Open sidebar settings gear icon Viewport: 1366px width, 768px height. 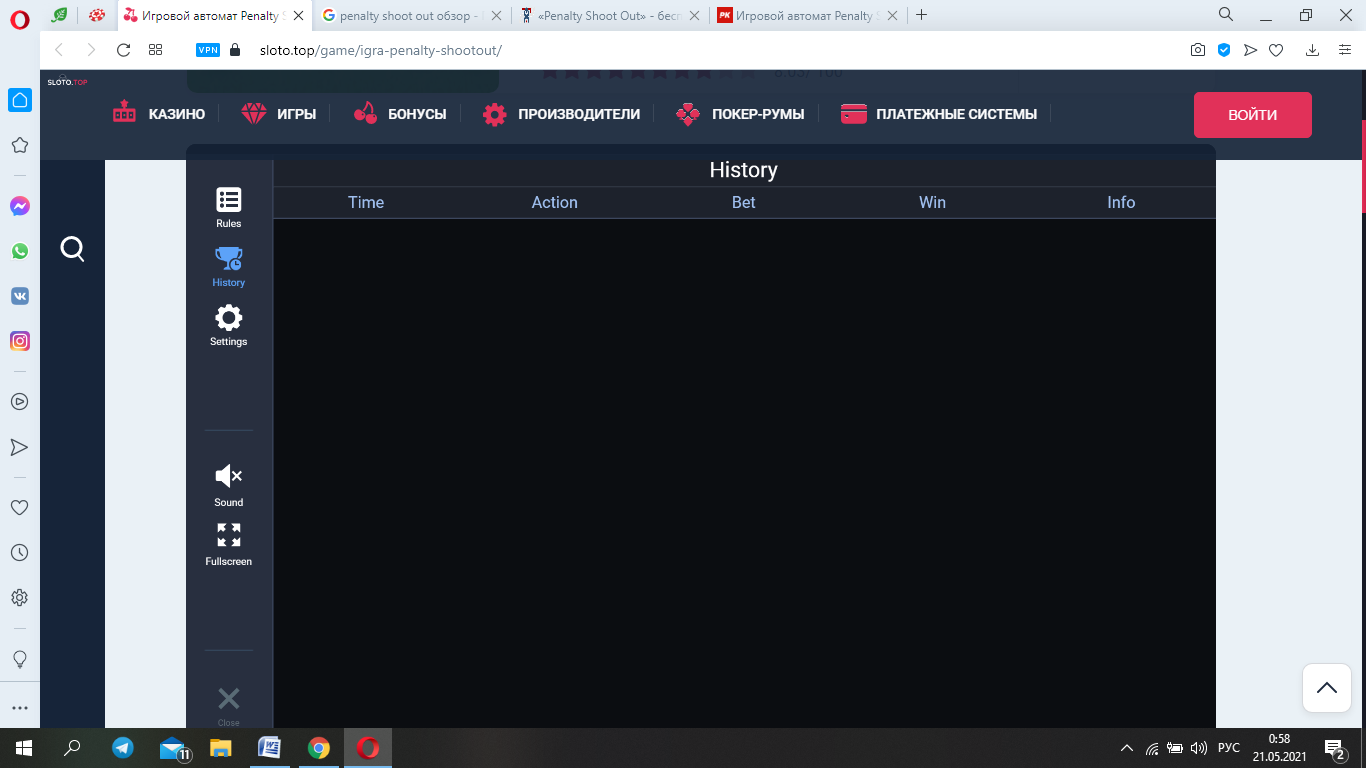click(x=19, y=598)
